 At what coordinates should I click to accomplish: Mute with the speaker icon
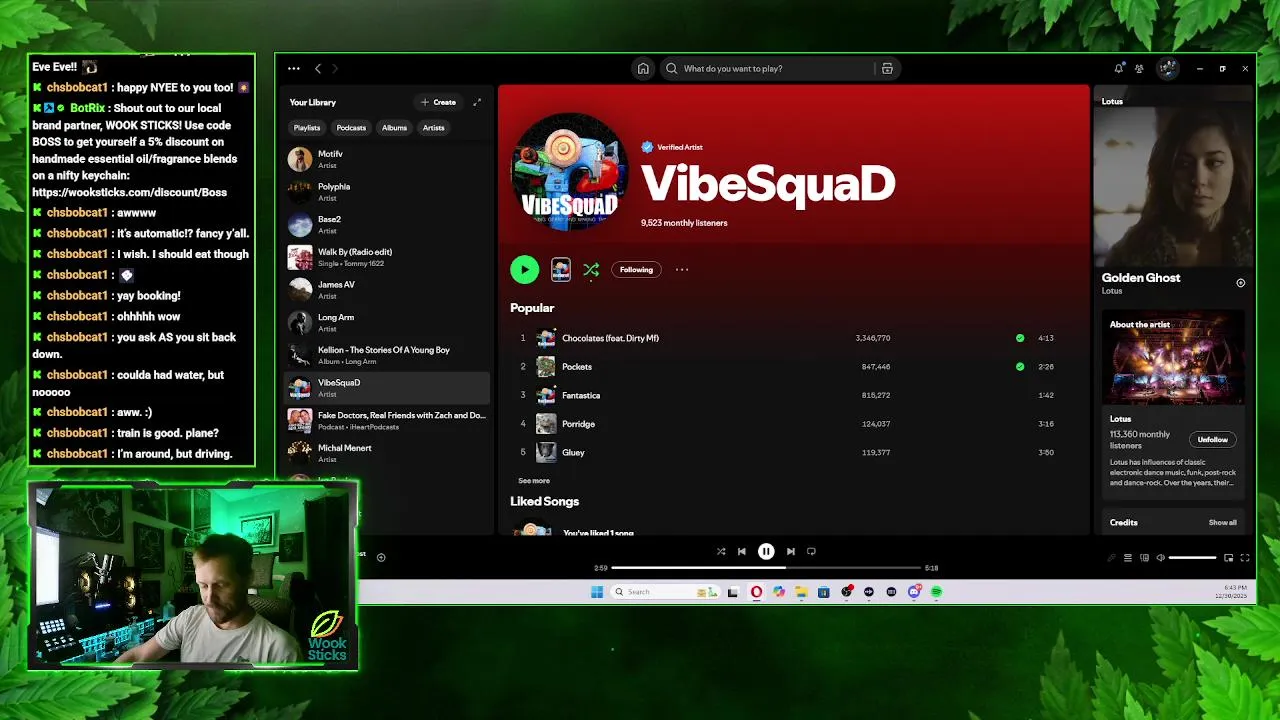coord(1160,558)
